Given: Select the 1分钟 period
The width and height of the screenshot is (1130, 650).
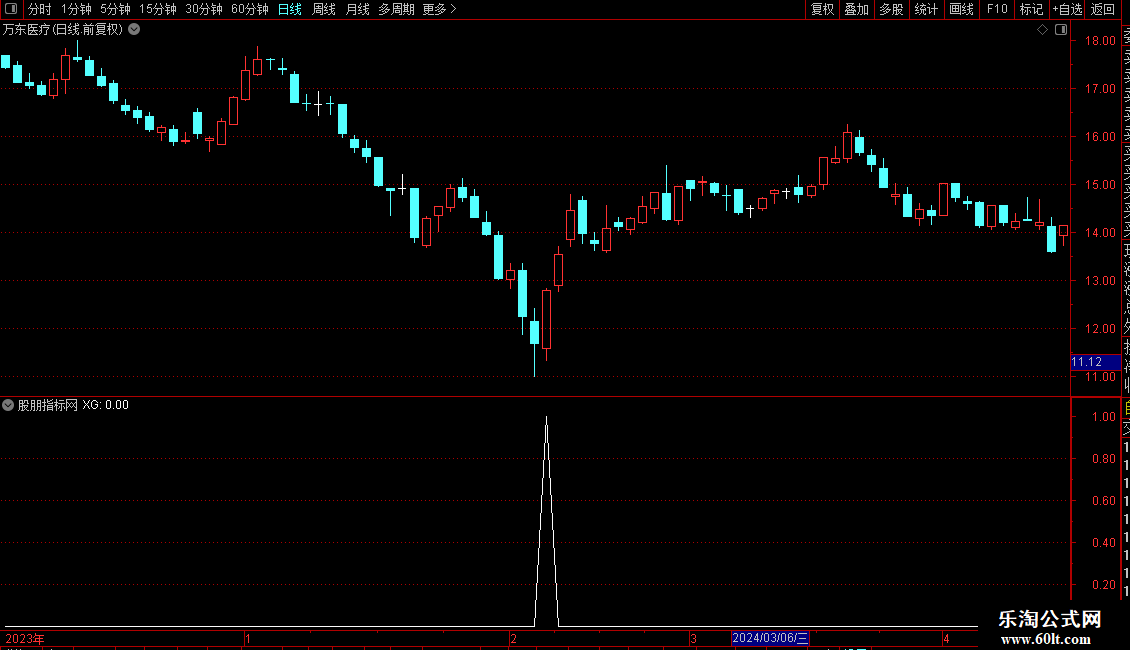Looking at the screenshot, I should (x=76, y=9).
